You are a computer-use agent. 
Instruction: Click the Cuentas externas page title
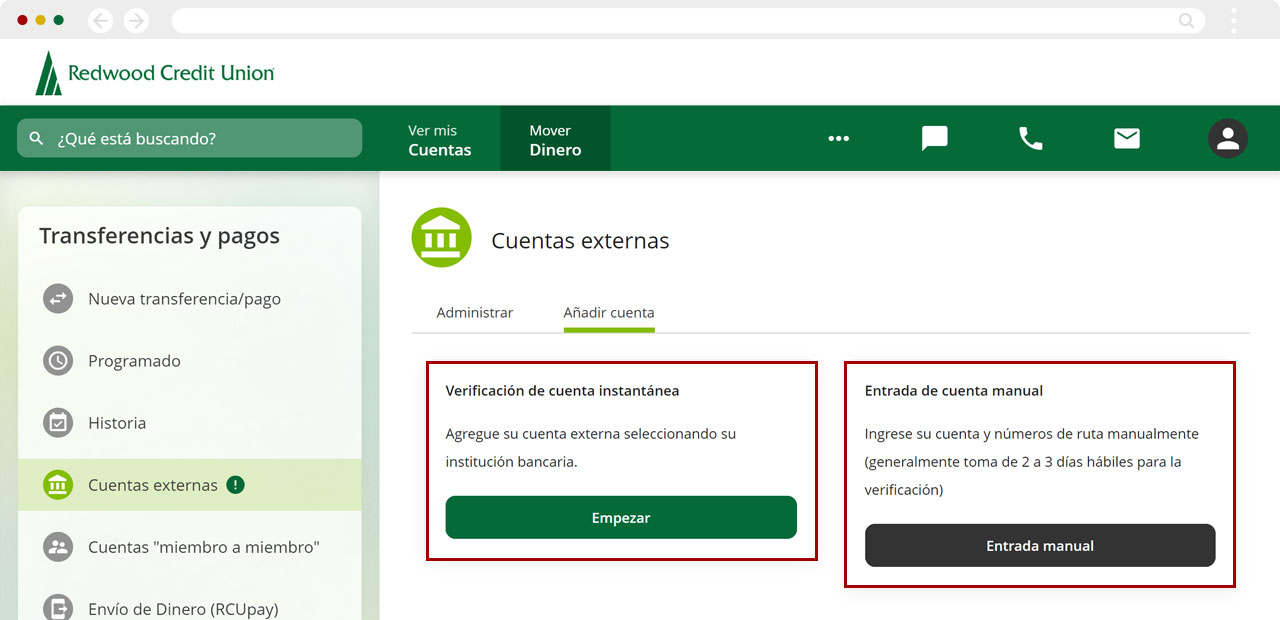click(580, 241)
